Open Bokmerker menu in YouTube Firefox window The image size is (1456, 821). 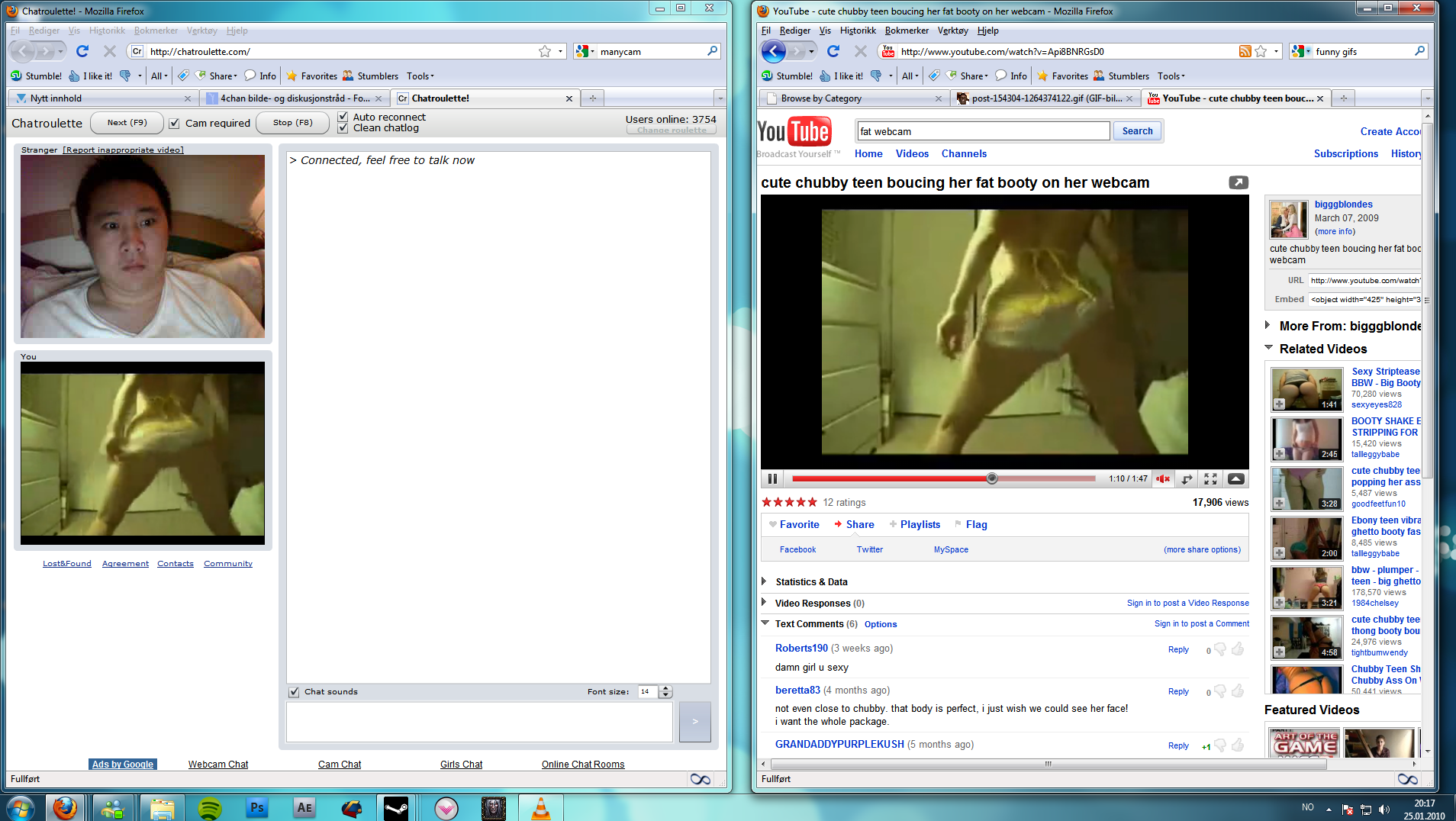(x=907, y=31)
